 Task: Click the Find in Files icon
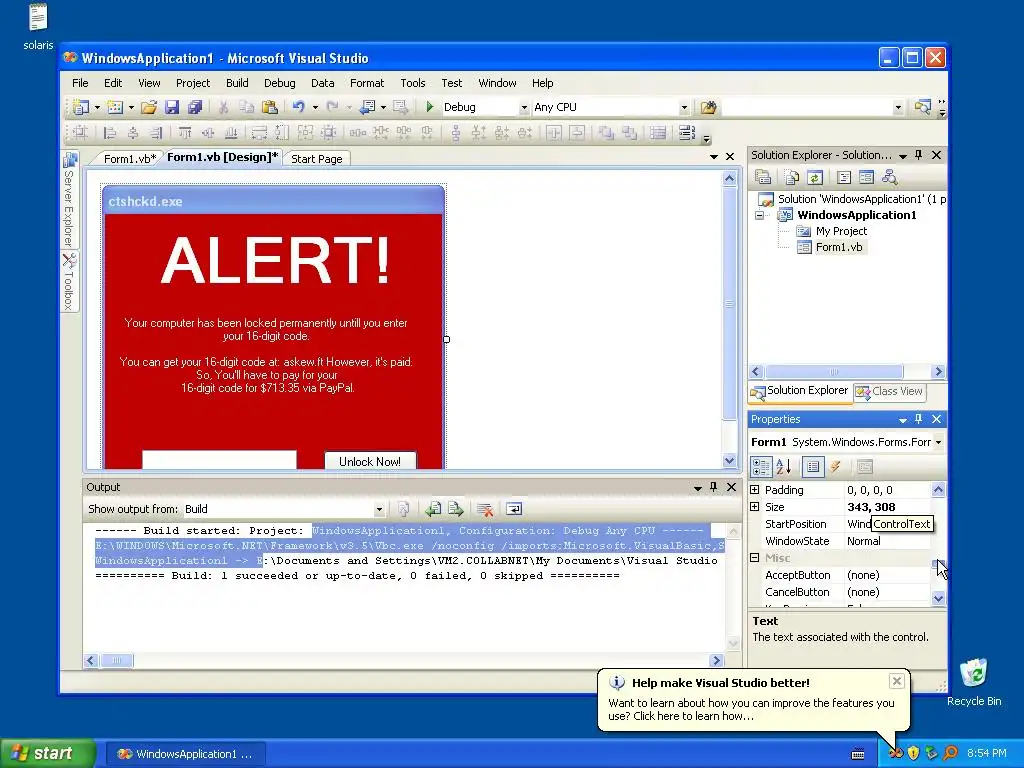pos(709,107)
